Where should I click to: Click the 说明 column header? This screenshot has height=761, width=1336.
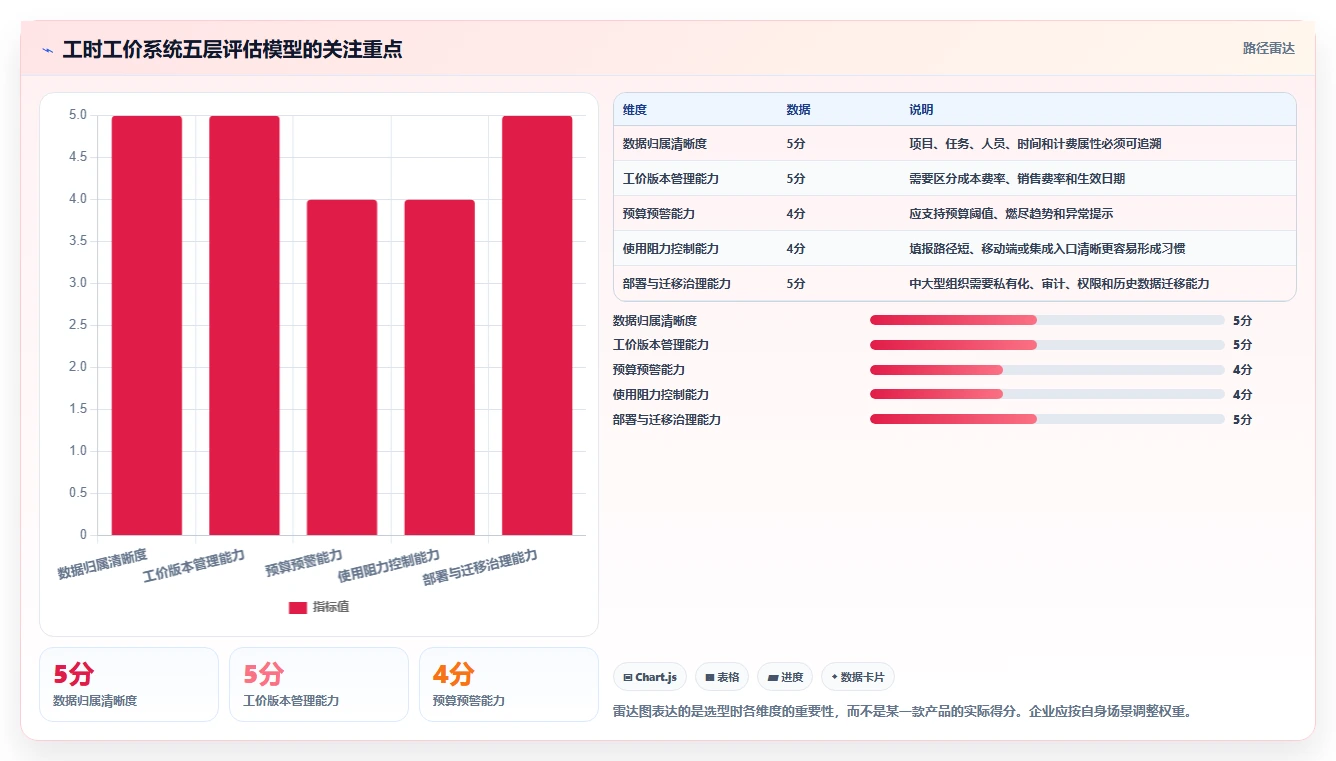click(x=921, y=110)
